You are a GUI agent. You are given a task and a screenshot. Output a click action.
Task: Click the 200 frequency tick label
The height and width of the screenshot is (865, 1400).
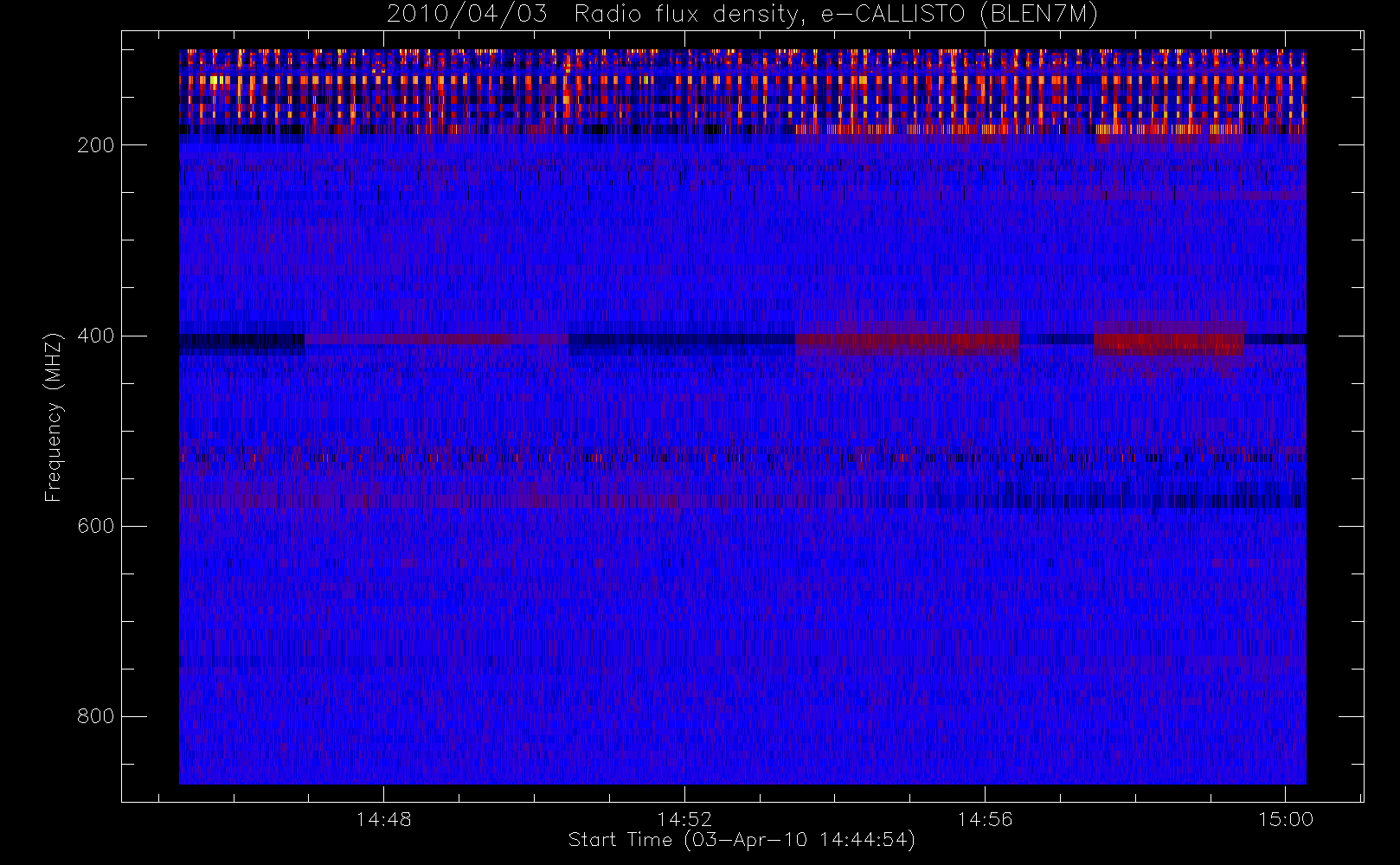point(95,145)
